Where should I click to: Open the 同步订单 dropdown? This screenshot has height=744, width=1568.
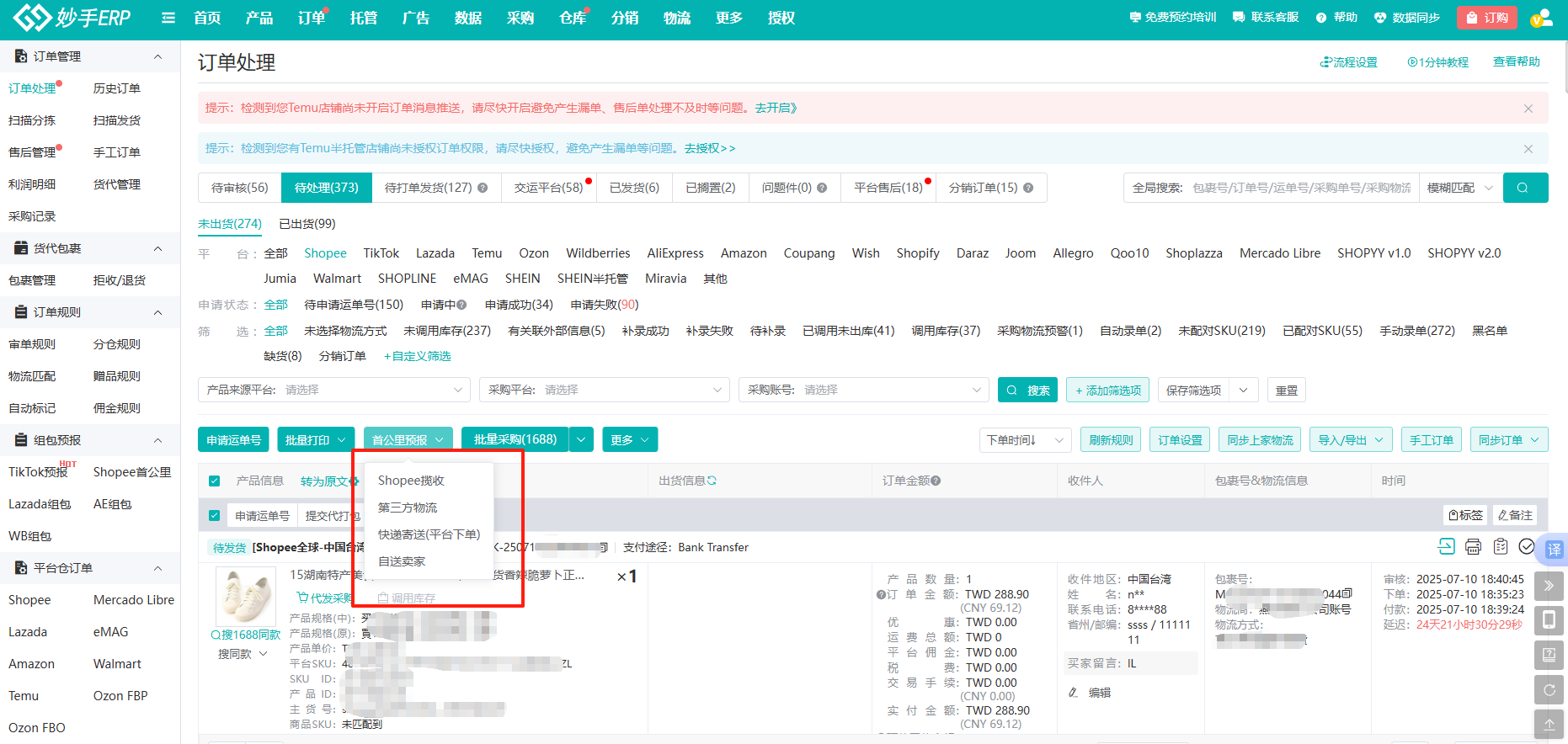click(x=1509, y=440)
